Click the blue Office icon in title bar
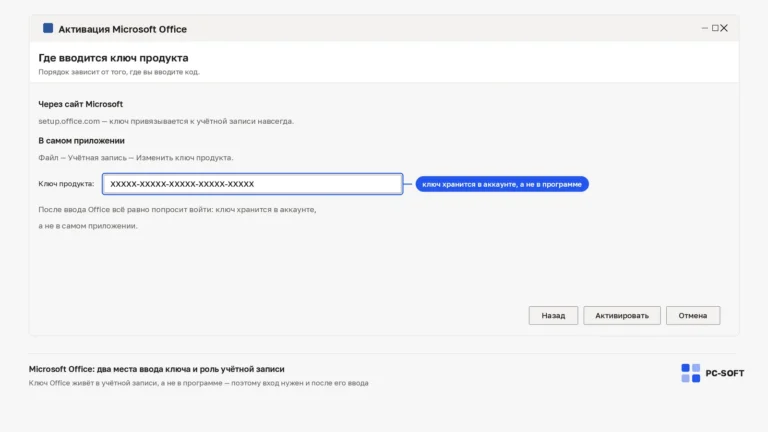This screenshot has height=432, width=768. 48,28
